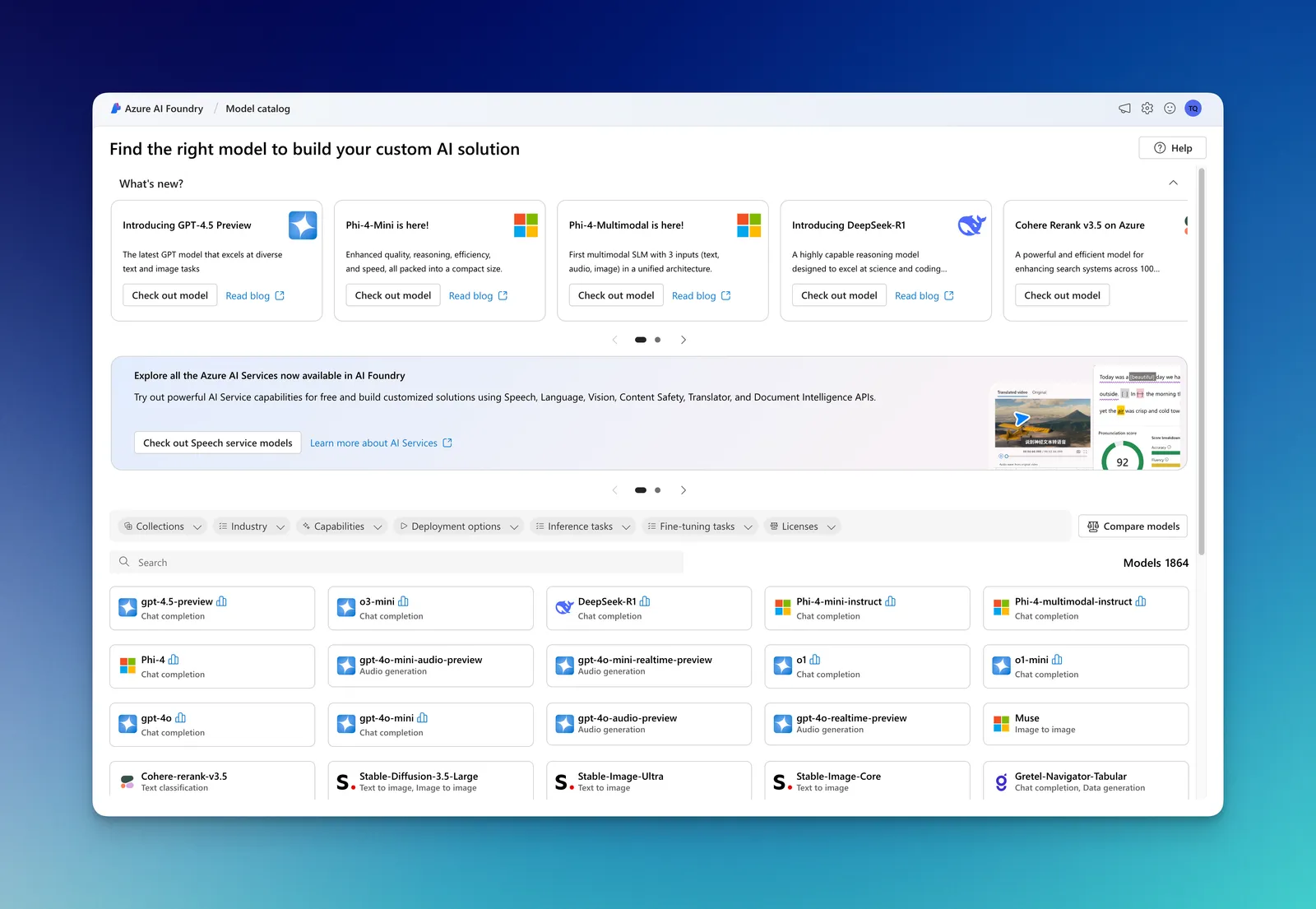Click benchmark chart icon beside DeepSeek-R1
The height and width of the screenshot is (909, 1316).
click(645, 601)
